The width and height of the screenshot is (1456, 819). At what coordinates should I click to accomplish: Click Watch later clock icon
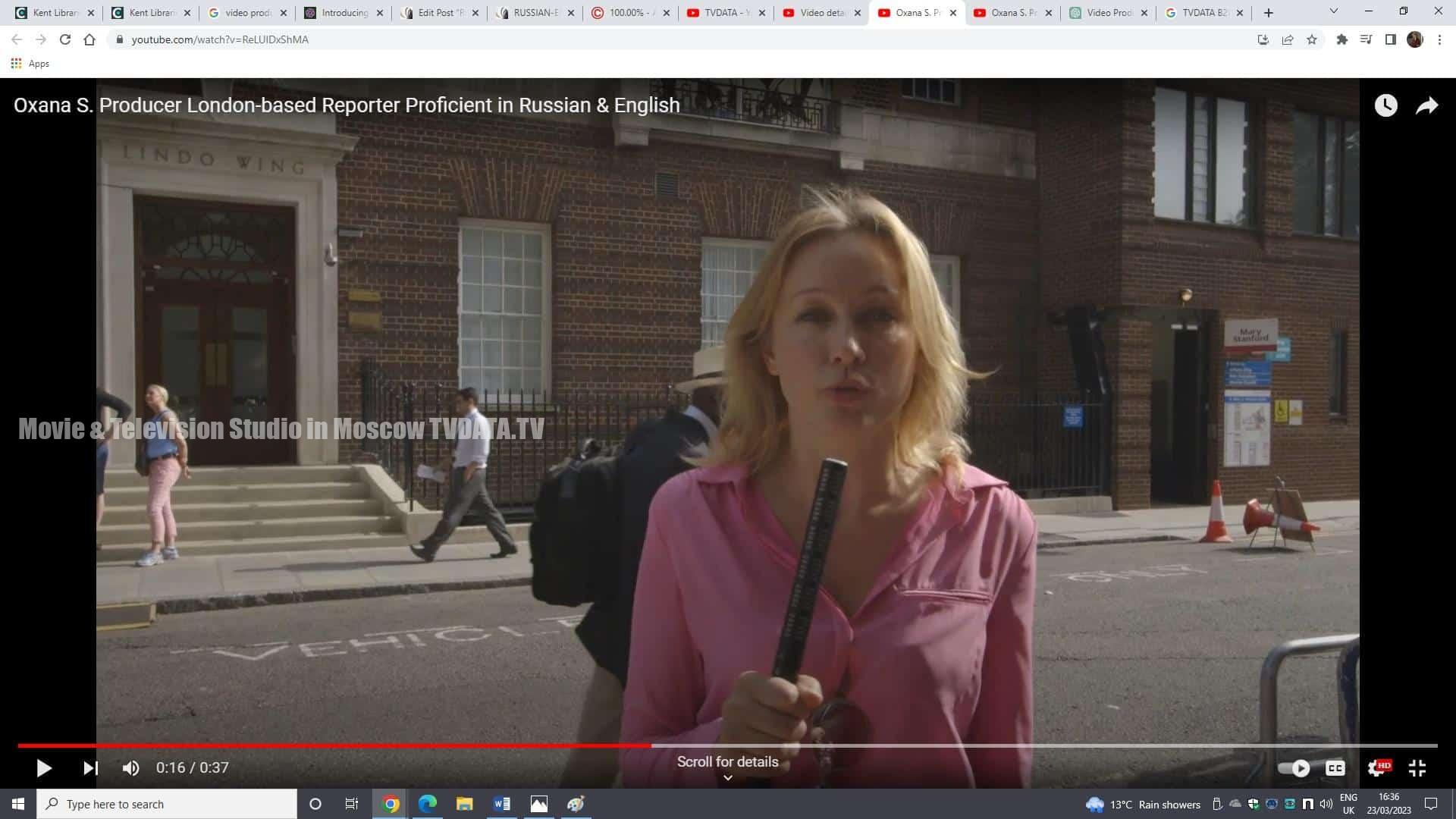point(1385,105)
